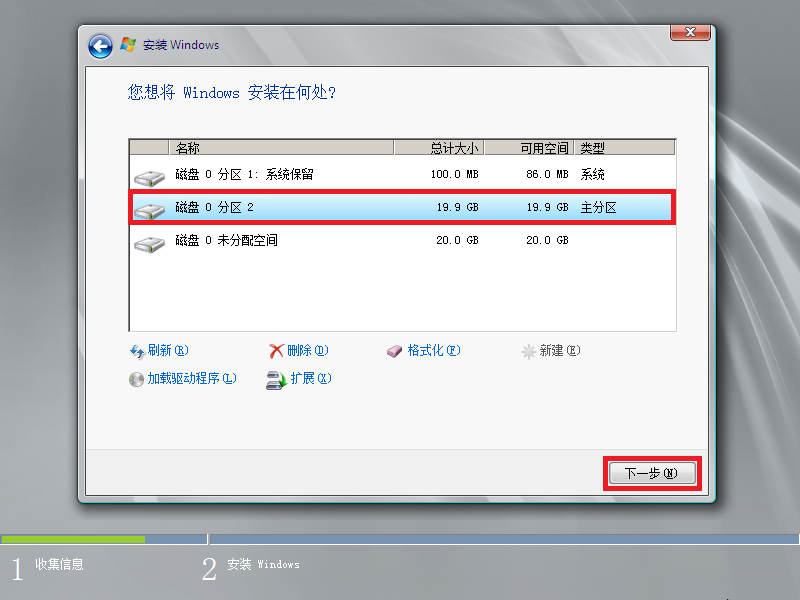Click drive icon for 磁盘 0 未分配空间
Screen dimensions: 800x600
149,243
